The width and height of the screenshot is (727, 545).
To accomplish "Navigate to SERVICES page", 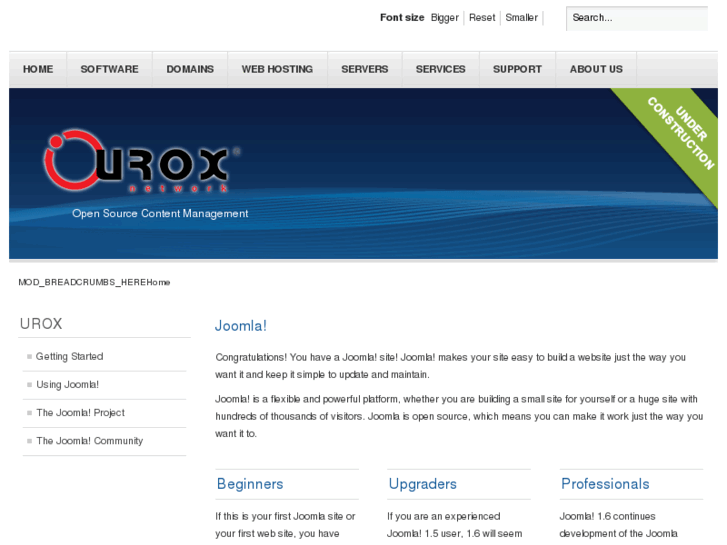I will pos(440,69).
